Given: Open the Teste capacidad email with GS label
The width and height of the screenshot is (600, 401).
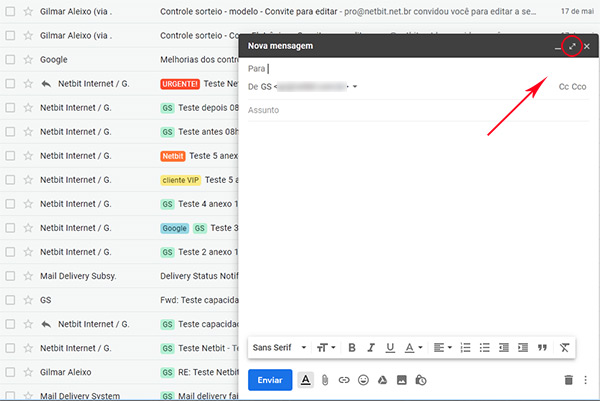Looking at the screenshot, I should (208, 324).
